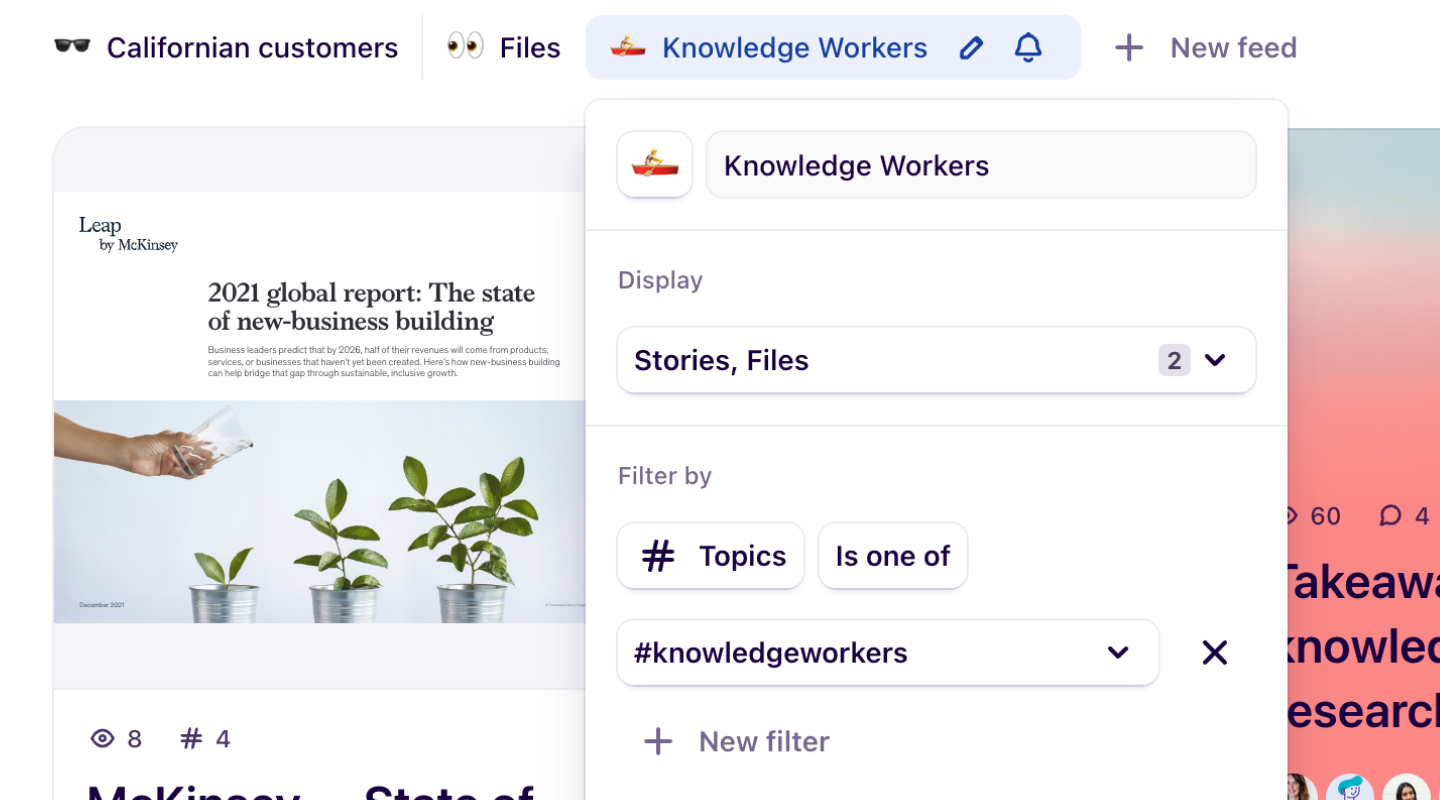Click the sunglasses emoji on Californian customers tab
This screenshot has width=1440, height=800.
(72, 47)
